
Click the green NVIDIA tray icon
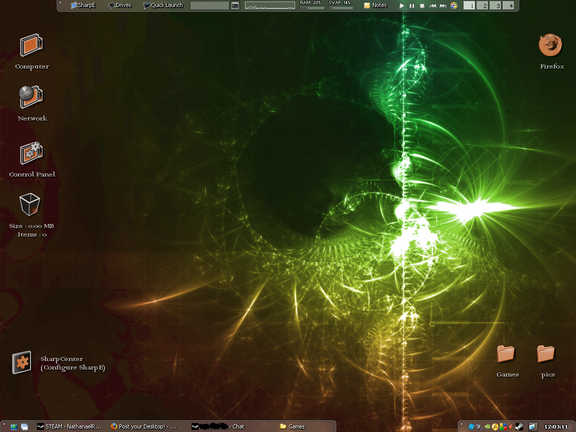(487, 426)
